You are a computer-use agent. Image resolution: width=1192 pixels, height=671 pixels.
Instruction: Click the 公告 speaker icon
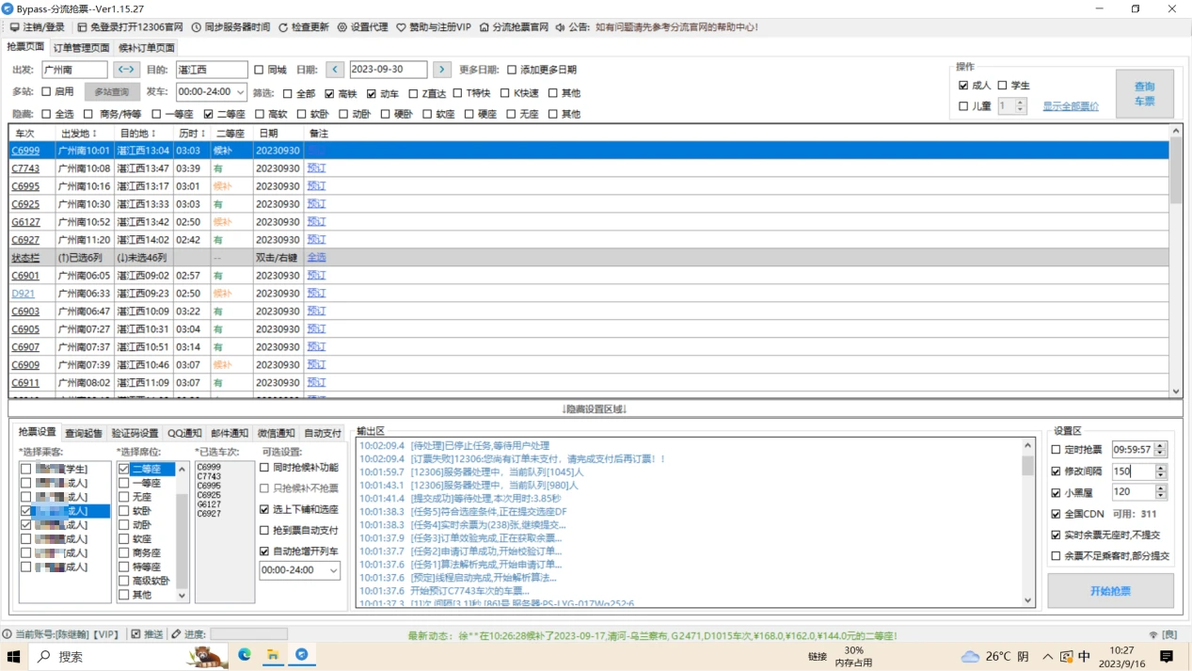[x=560, y=27]
